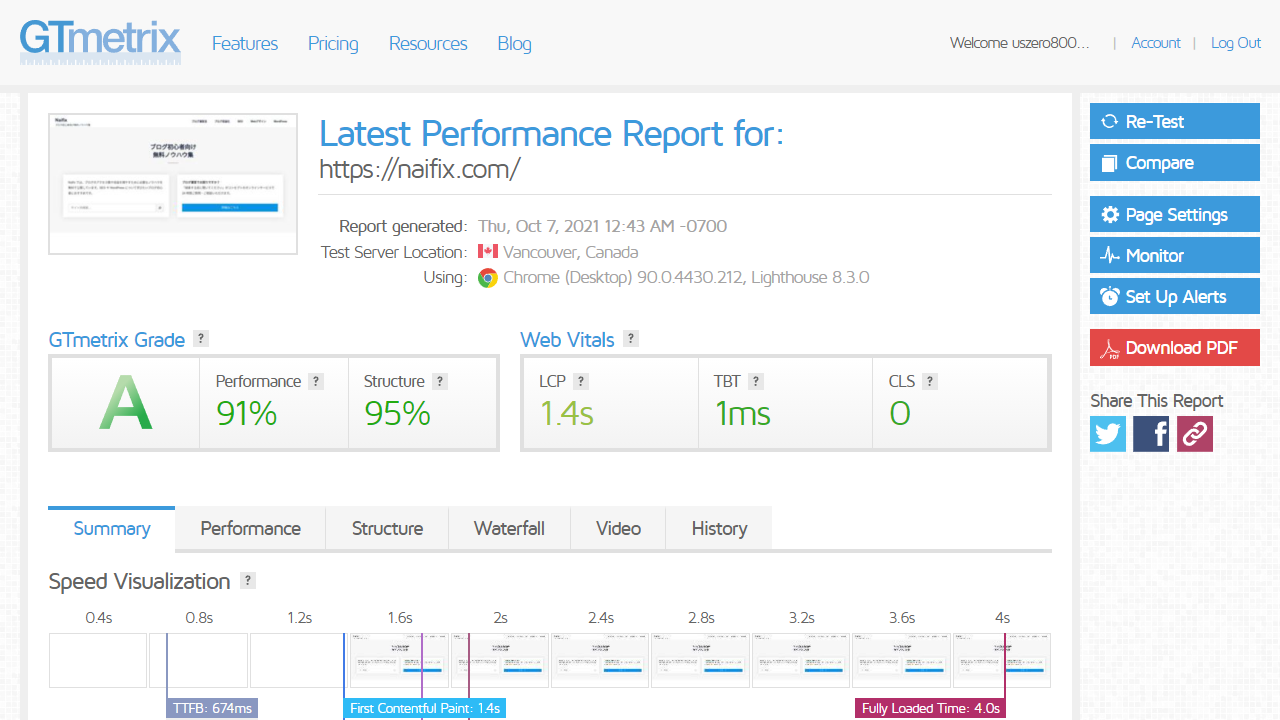Click the LCP 1.4s value
This screenshot has width=1280, height=720.
point(567,413)
